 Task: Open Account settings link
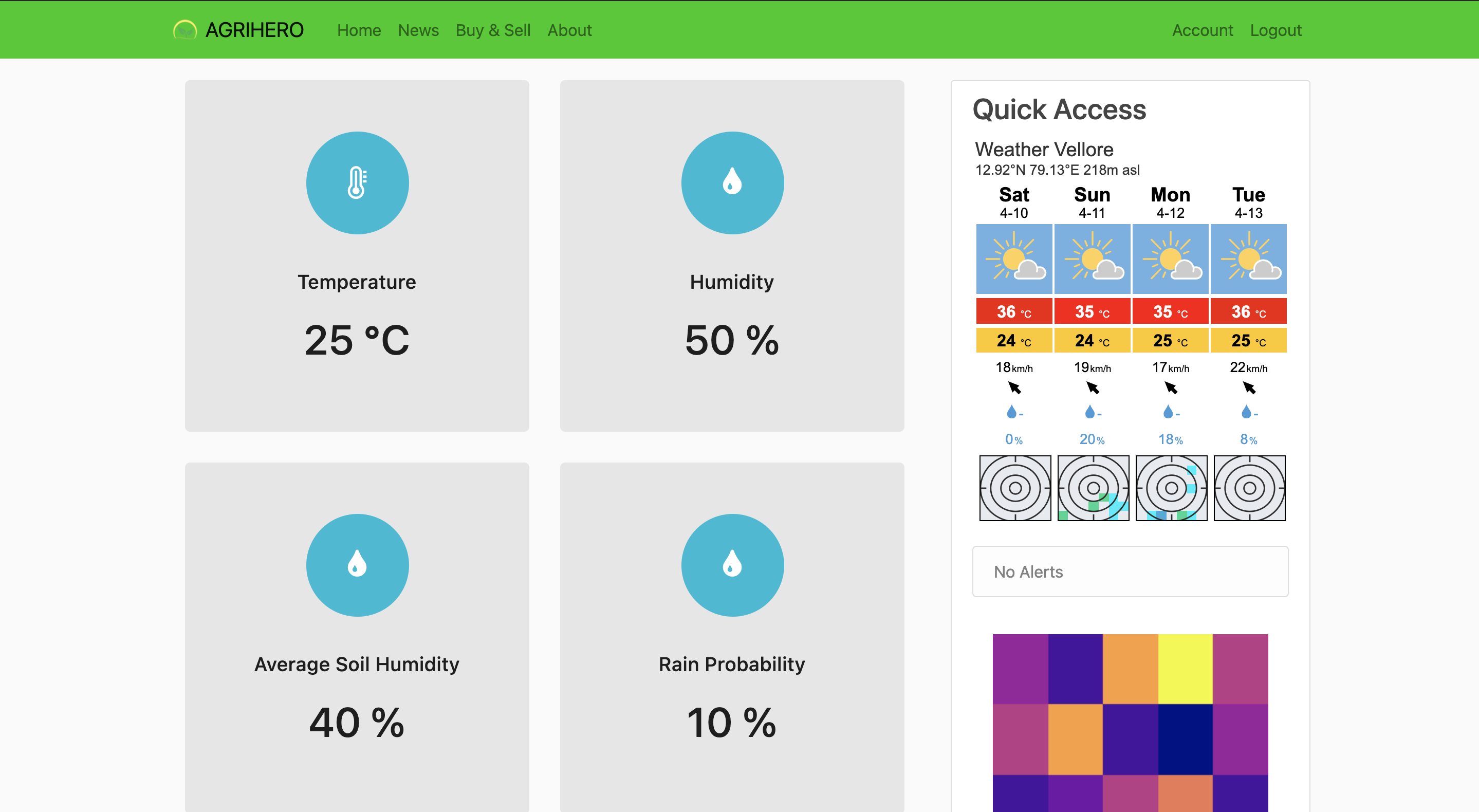coord(1202,30)
